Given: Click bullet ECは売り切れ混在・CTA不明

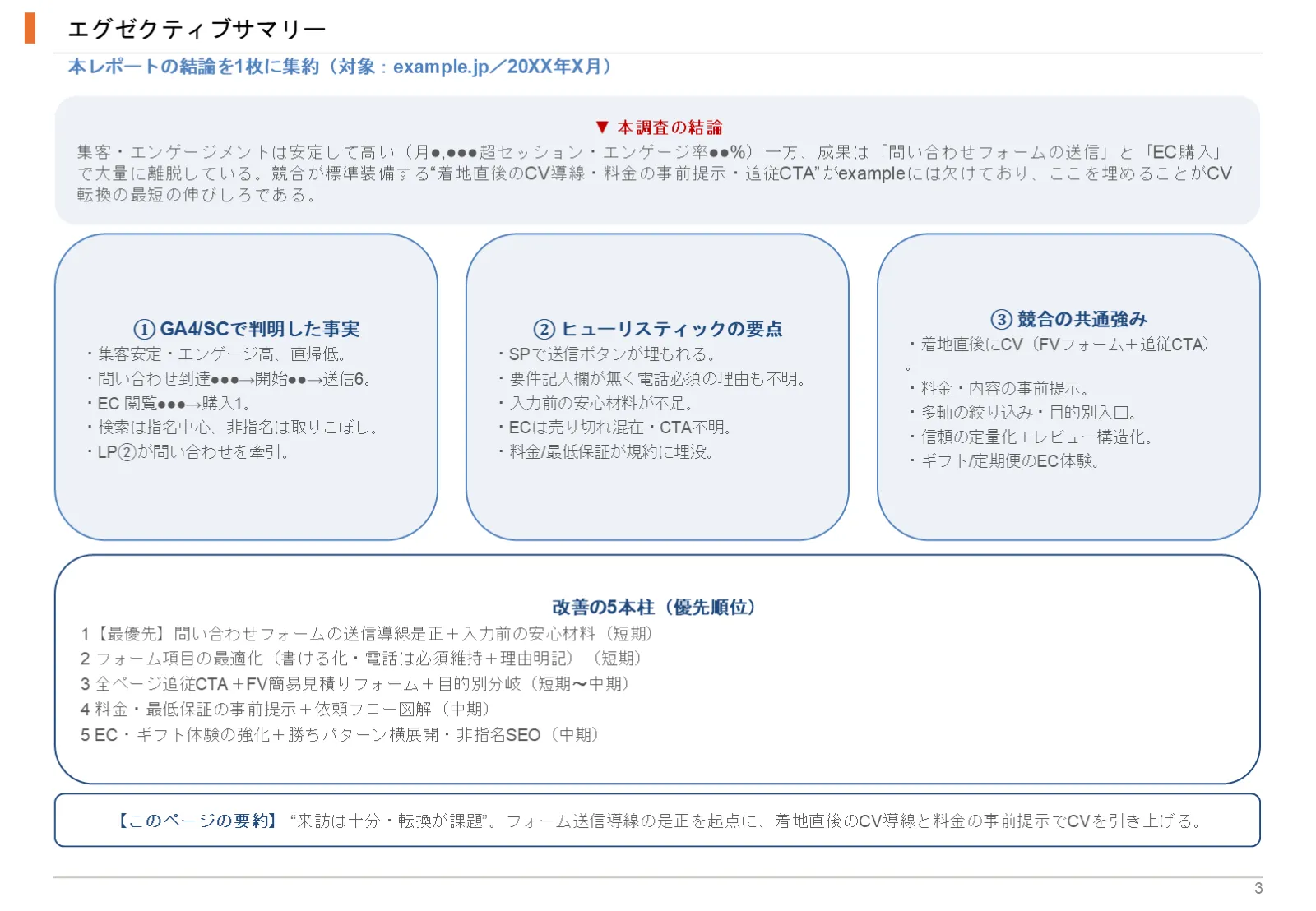Looking at the screenshot, I should coord(614,428).
